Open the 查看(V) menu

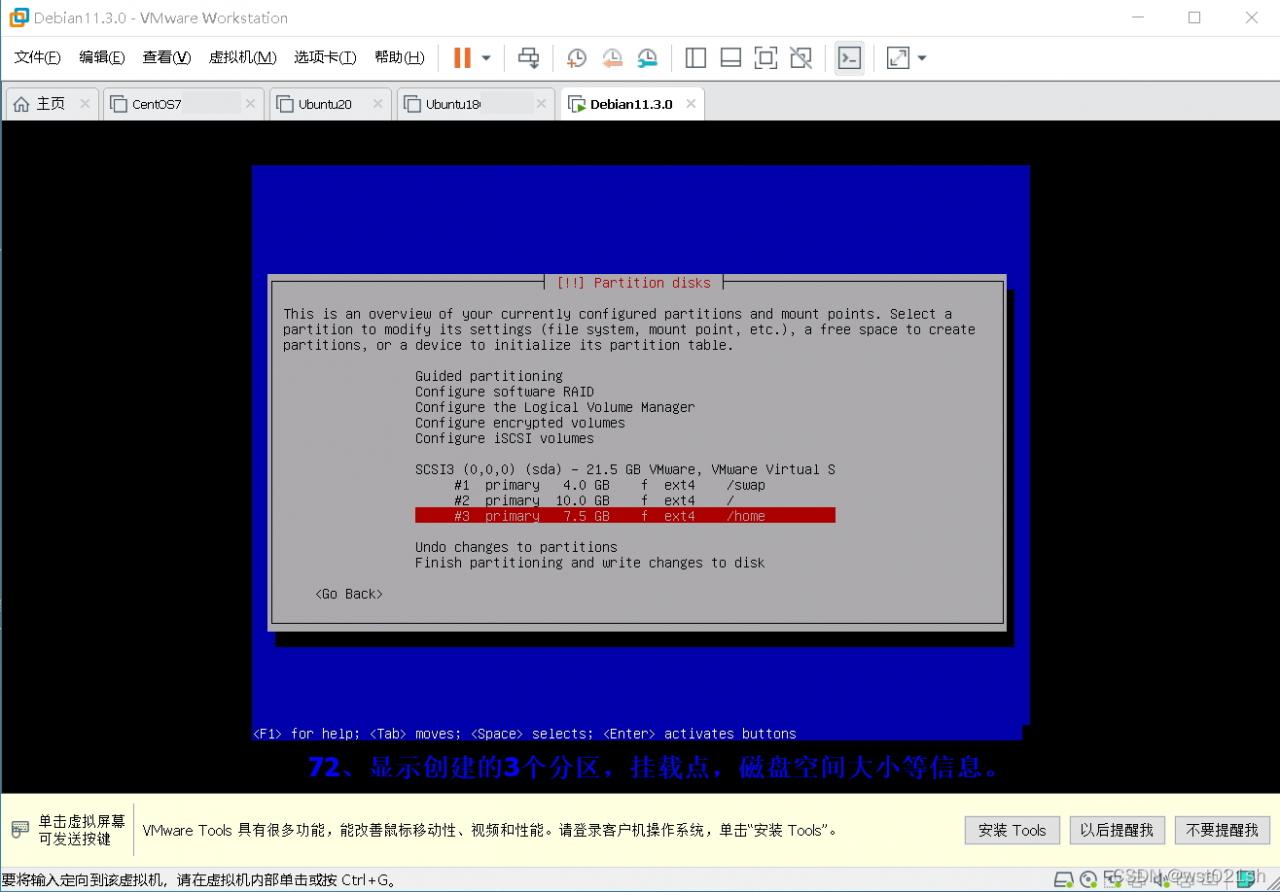point(166,58)
